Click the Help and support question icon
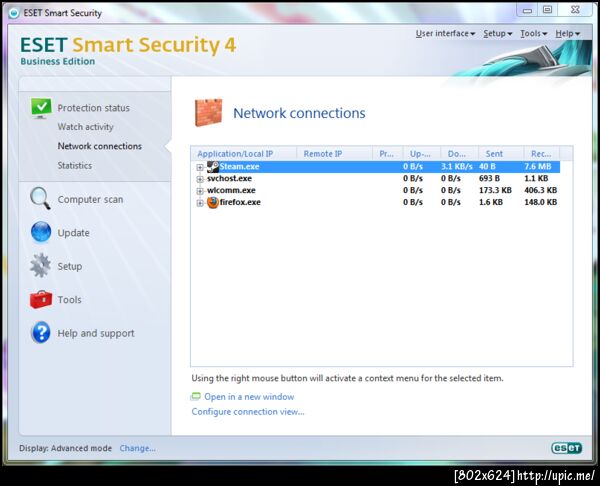This screenshot has height=486, width=600. [41, 332]
